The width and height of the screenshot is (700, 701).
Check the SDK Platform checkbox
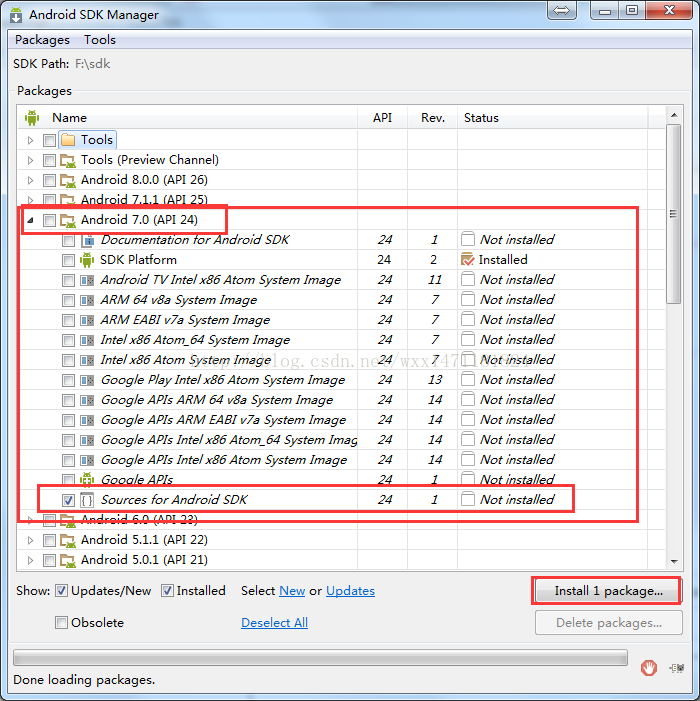(x=68, y=260)
